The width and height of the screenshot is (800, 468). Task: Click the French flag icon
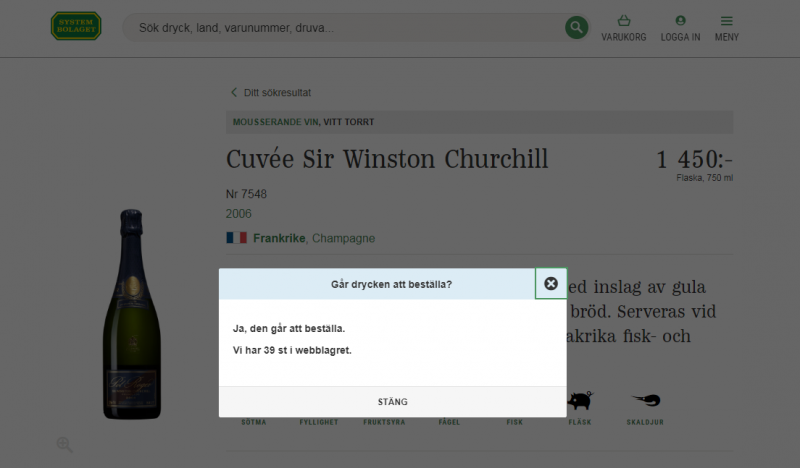point(237,238)
